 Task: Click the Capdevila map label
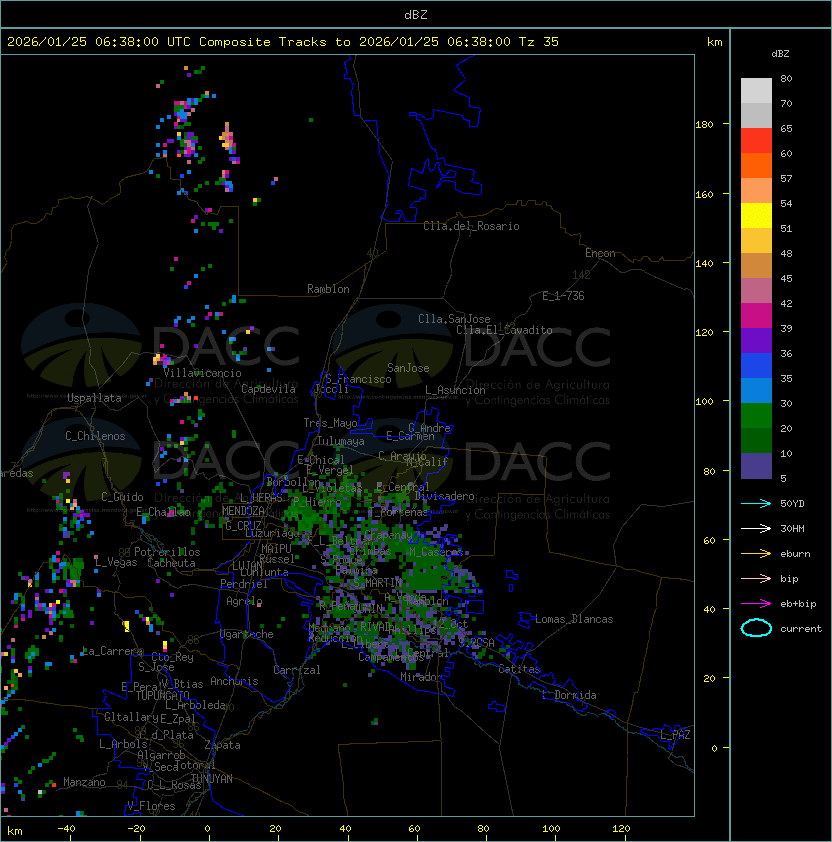click(268, 389)
